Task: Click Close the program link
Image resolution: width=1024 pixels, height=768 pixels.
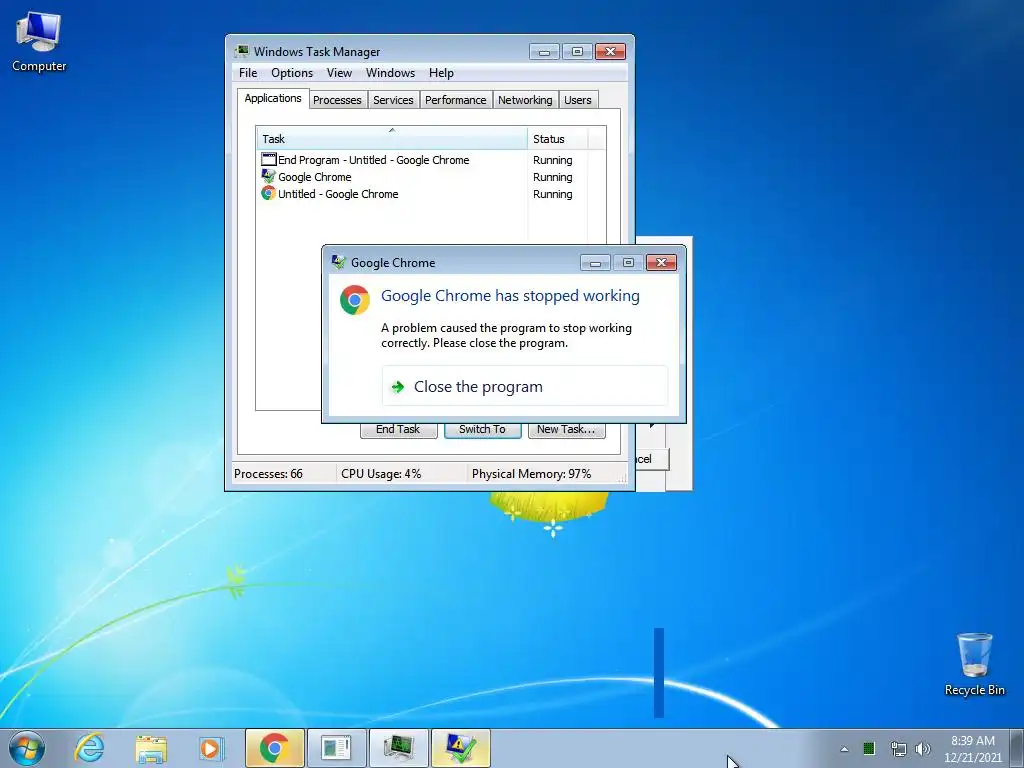Action: [525, 387]
